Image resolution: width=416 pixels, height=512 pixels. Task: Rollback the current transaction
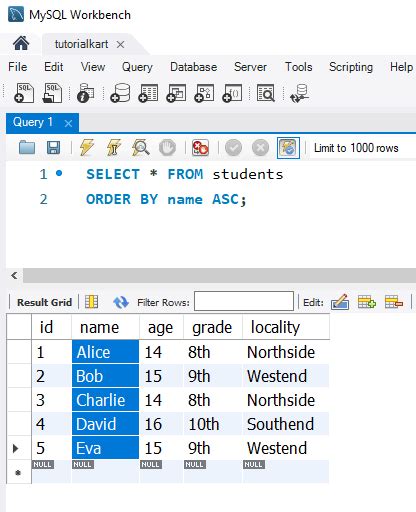click(x=260, y=148)
